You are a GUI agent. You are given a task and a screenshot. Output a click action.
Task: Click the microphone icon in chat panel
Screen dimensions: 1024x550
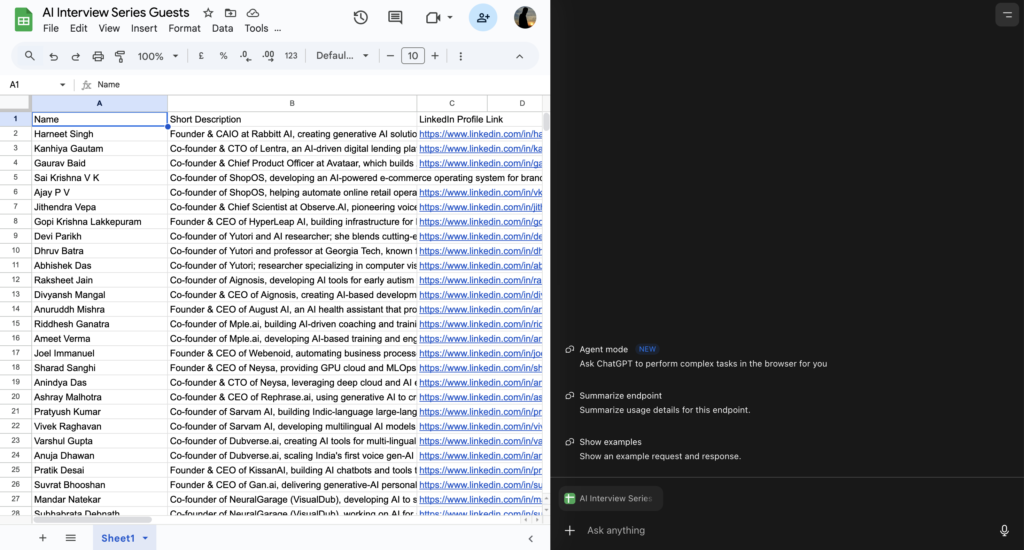click(1004, 531)
